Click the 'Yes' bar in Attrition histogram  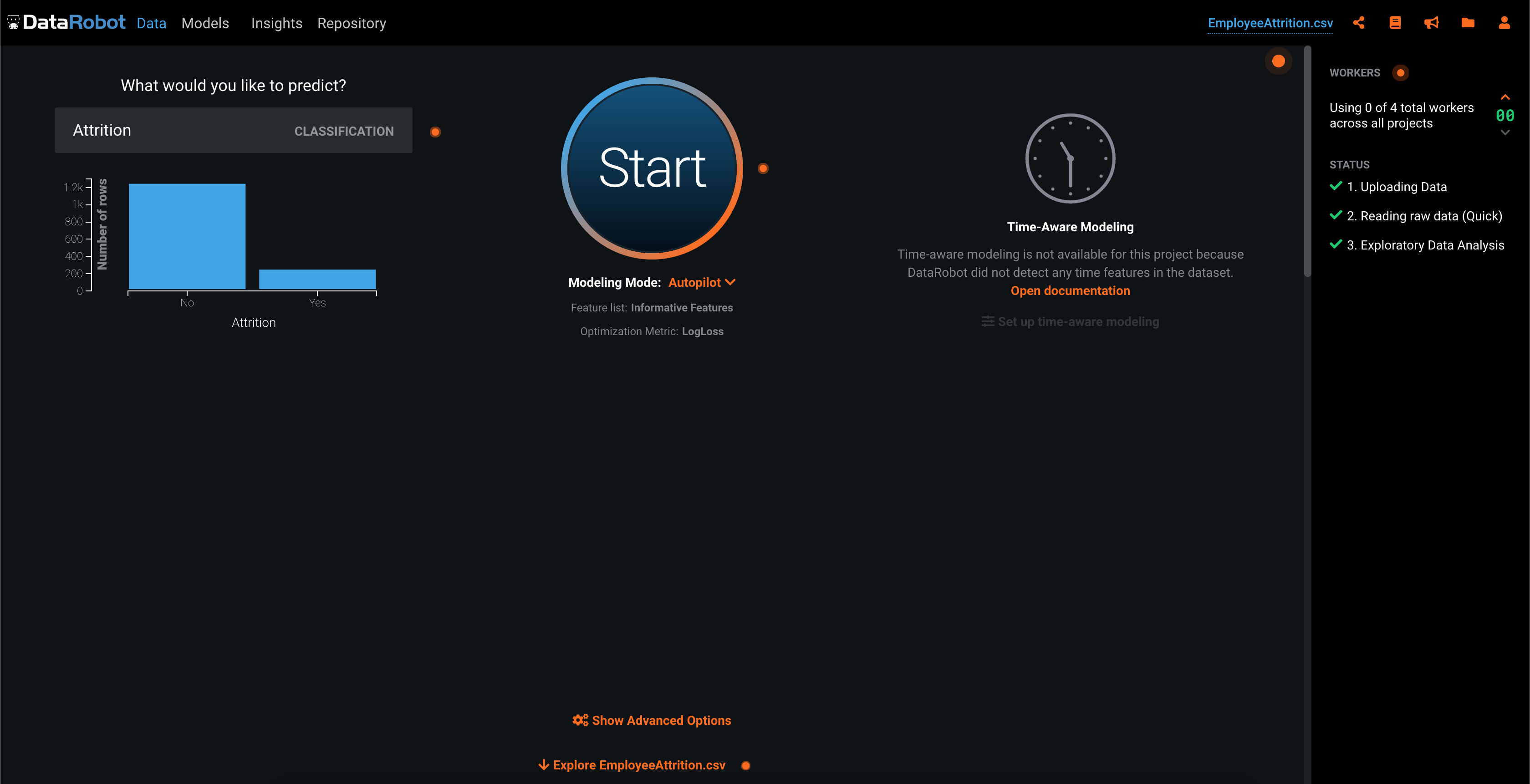pos(317,279)
